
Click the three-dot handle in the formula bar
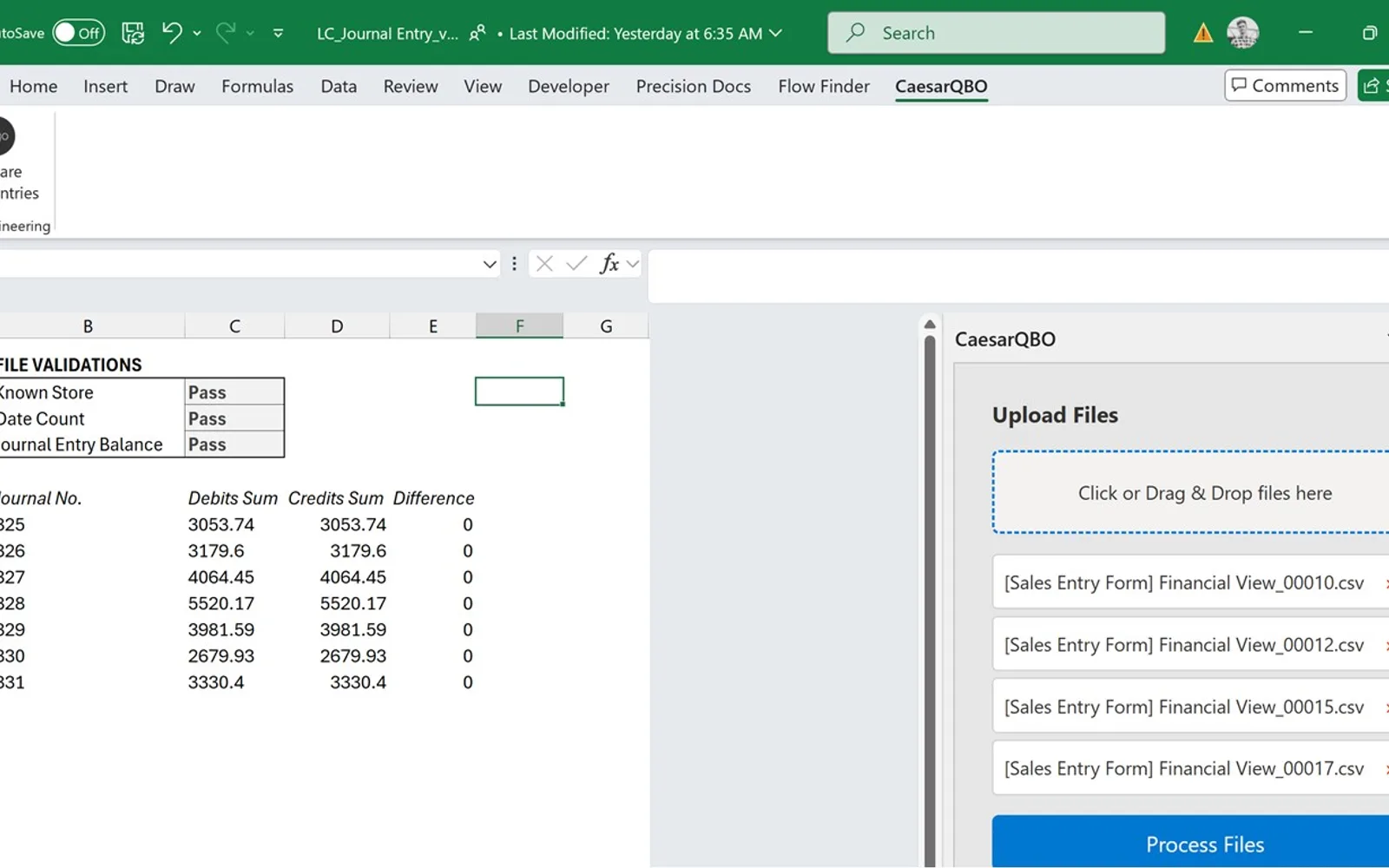pyautogui.click(x=514, y=263)
